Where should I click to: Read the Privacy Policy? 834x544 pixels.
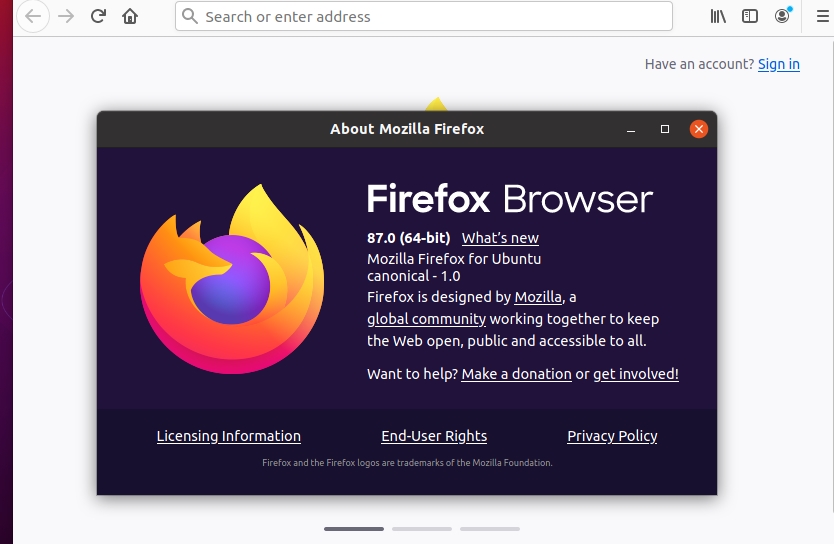coord(612,436)
